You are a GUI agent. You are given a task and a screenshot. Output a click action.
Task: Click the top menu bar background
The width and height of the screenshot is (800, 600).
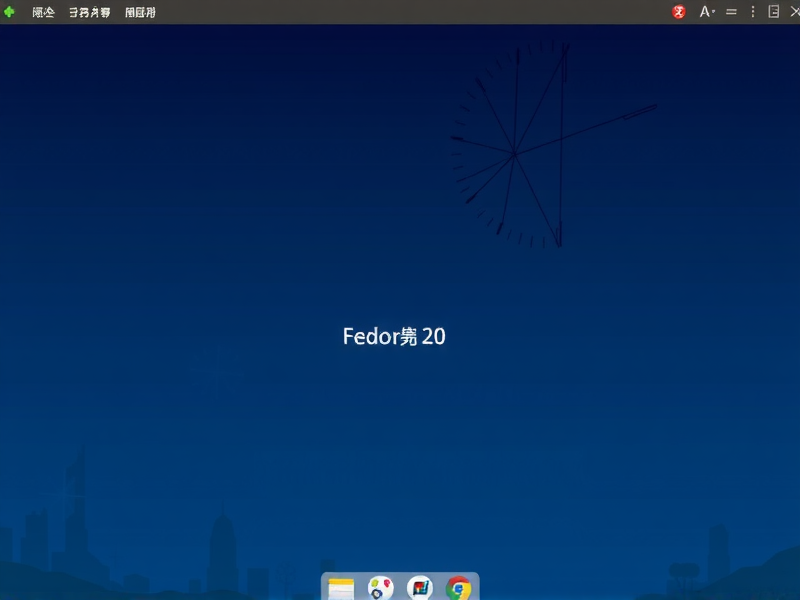point(400,11)
